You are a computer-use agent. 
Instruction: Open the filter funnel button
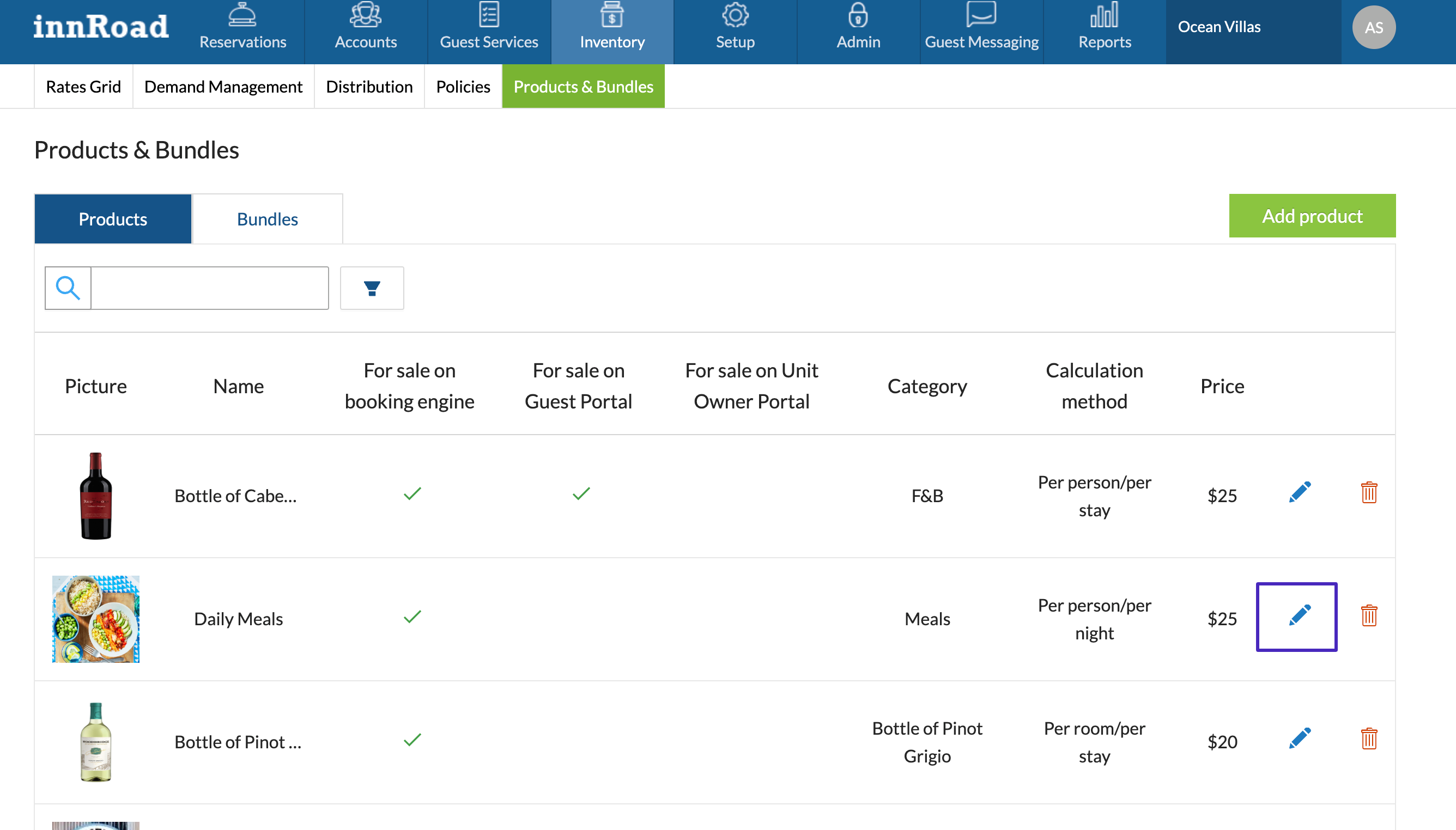[372, 288]
